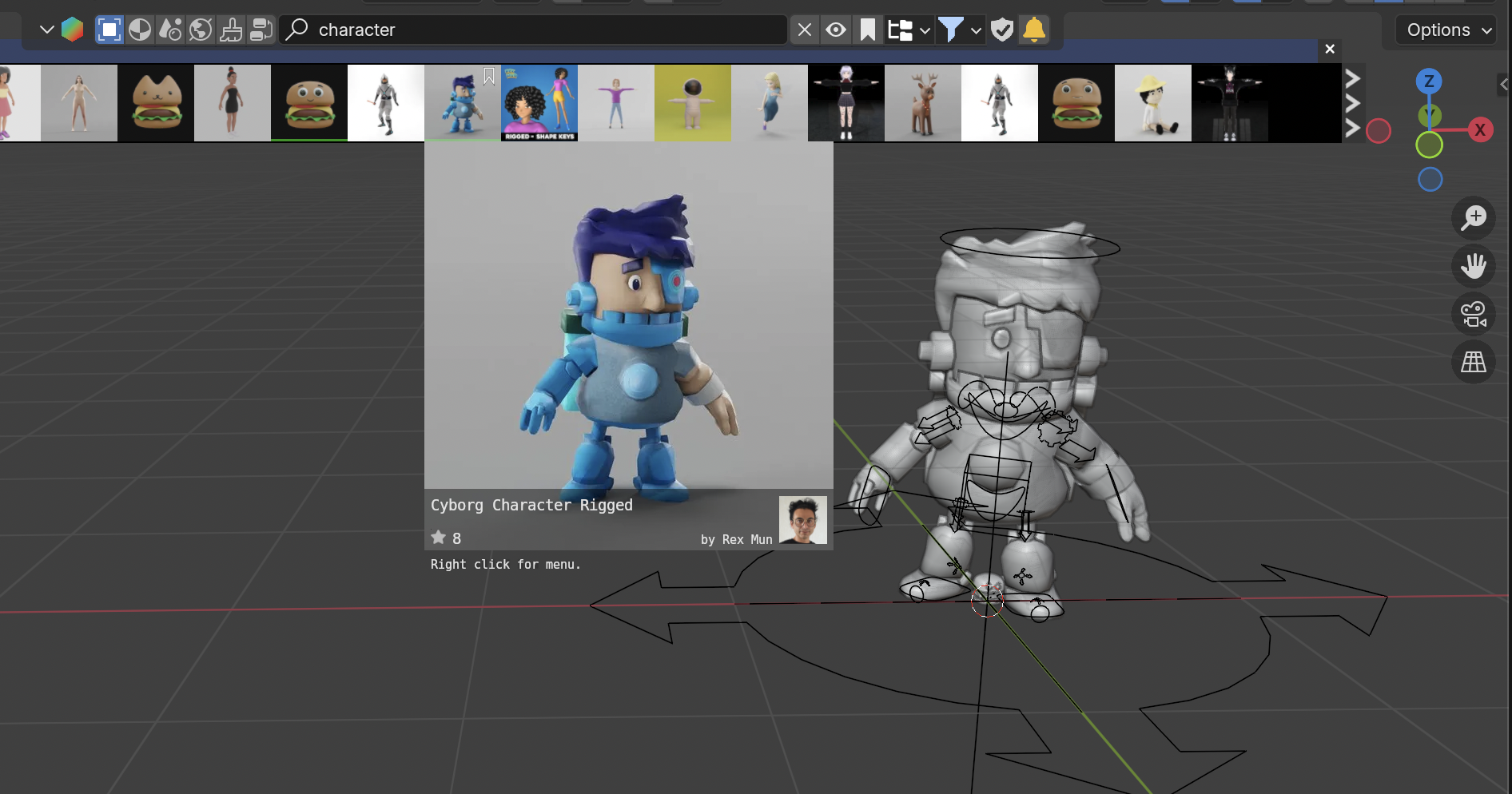Viewport: 1512px width, 794px height.
Task: Select the yellow-background astronaut thumbnail
Action: 693,103
